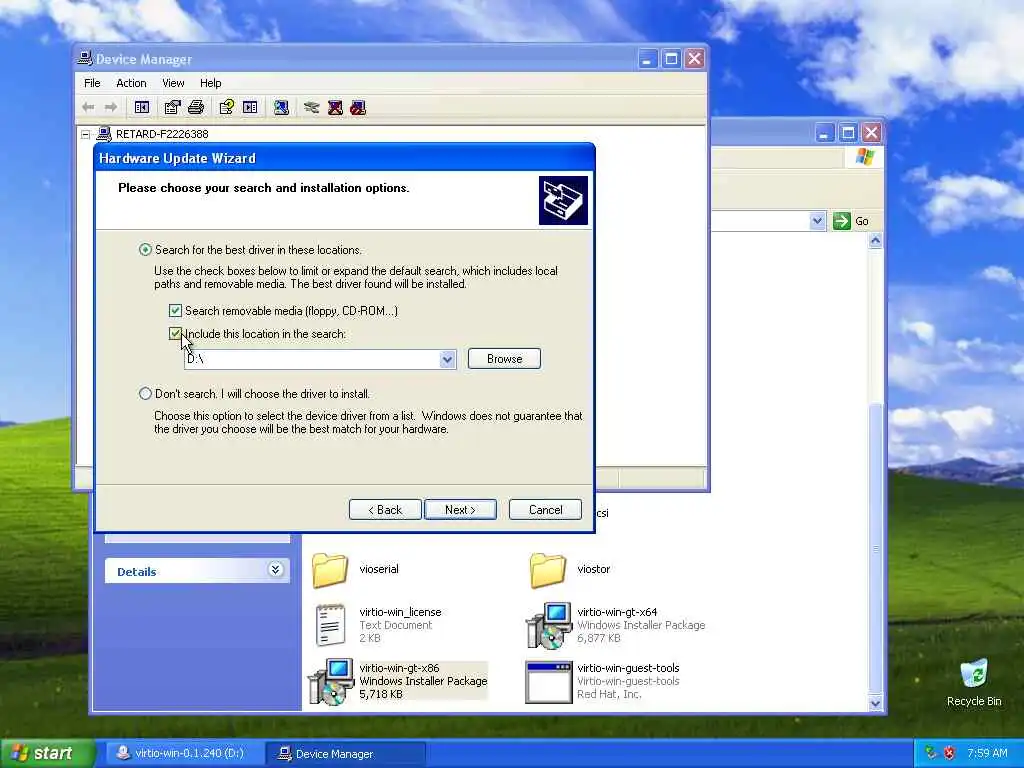Click the wizard hardware icon in the header
The width and height of the screenshot is (1024, 768).
point(563,200)
